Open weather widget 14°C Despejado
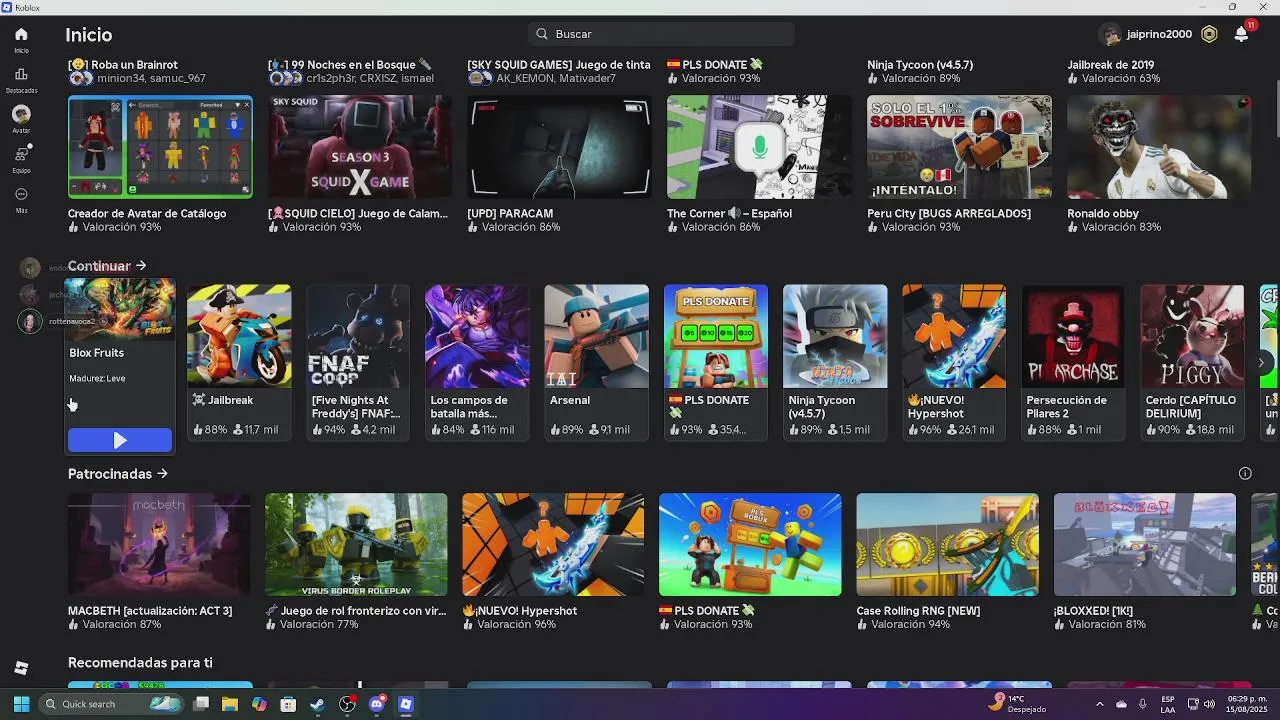This screenshot has height=720, width=1280. pyautogui.click(x=1017, y=703)
